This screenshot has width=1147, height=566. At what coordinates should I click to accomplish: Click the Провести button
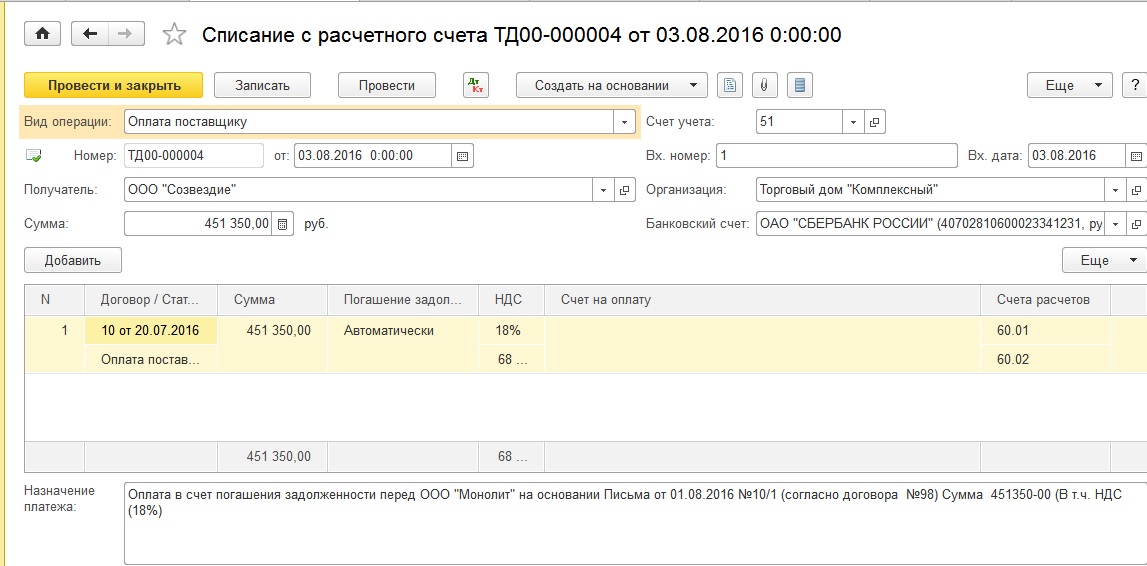(x=387, y=85)
